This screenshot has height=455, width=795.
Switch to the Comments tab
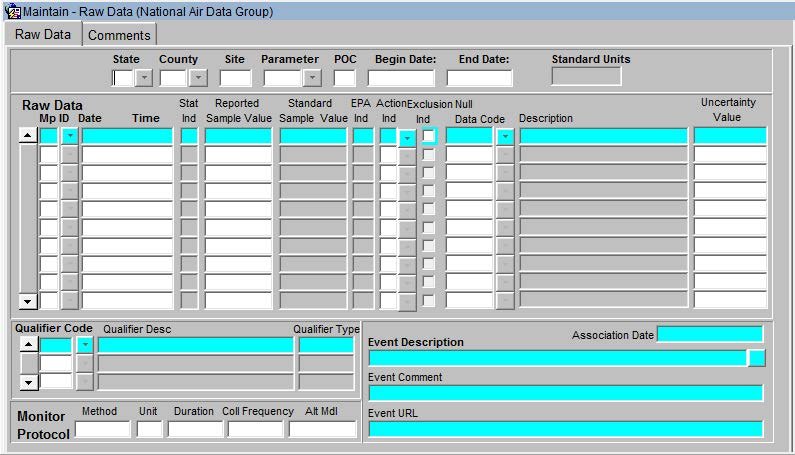(x=119, y=35)
